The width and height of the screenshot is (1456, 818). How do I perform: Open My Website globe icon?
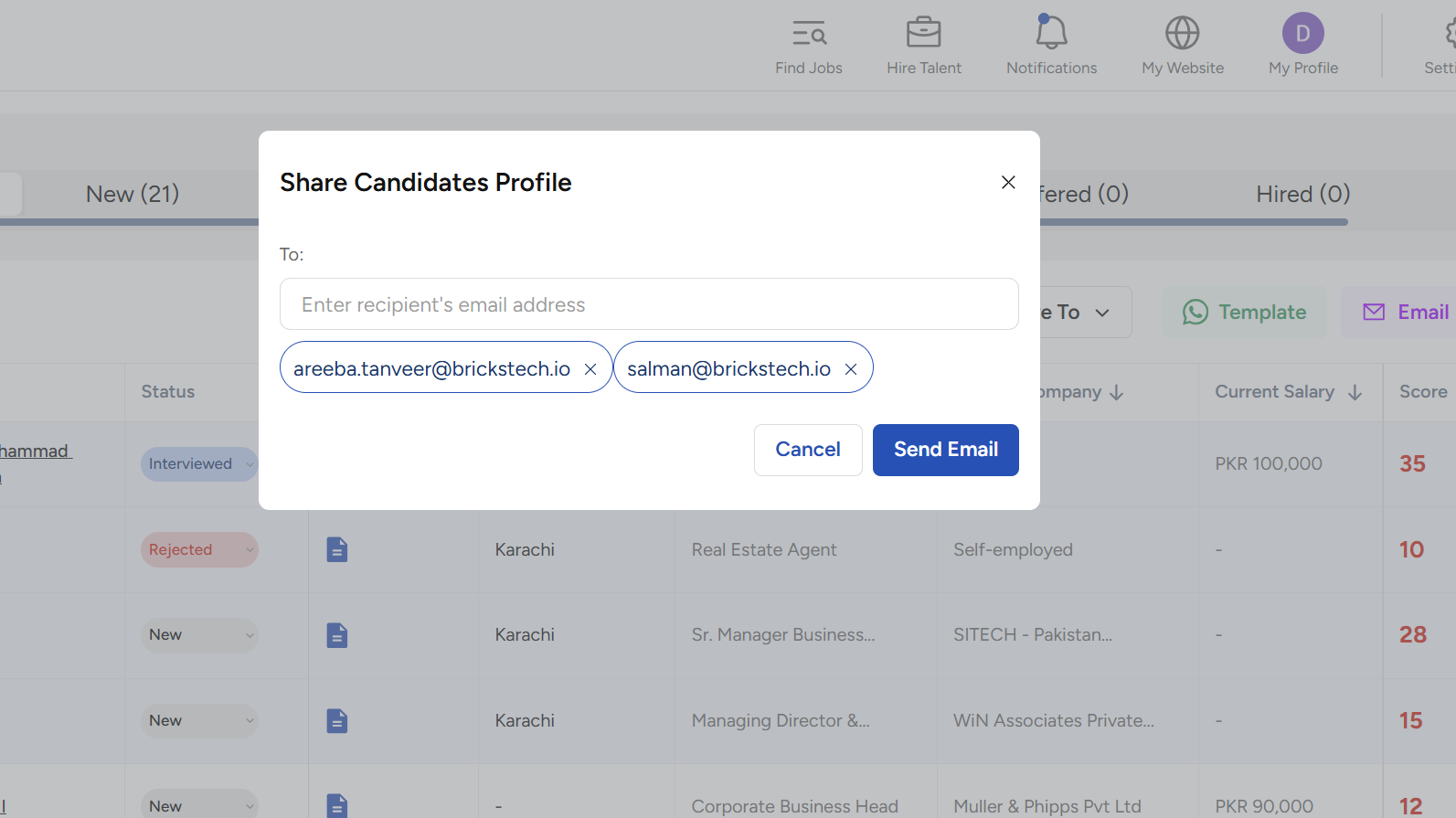pos(1182,34)
